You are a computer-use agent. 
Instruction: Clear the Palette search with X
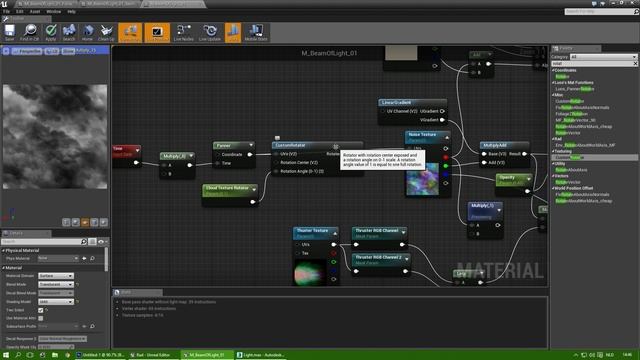coord(635,64)
